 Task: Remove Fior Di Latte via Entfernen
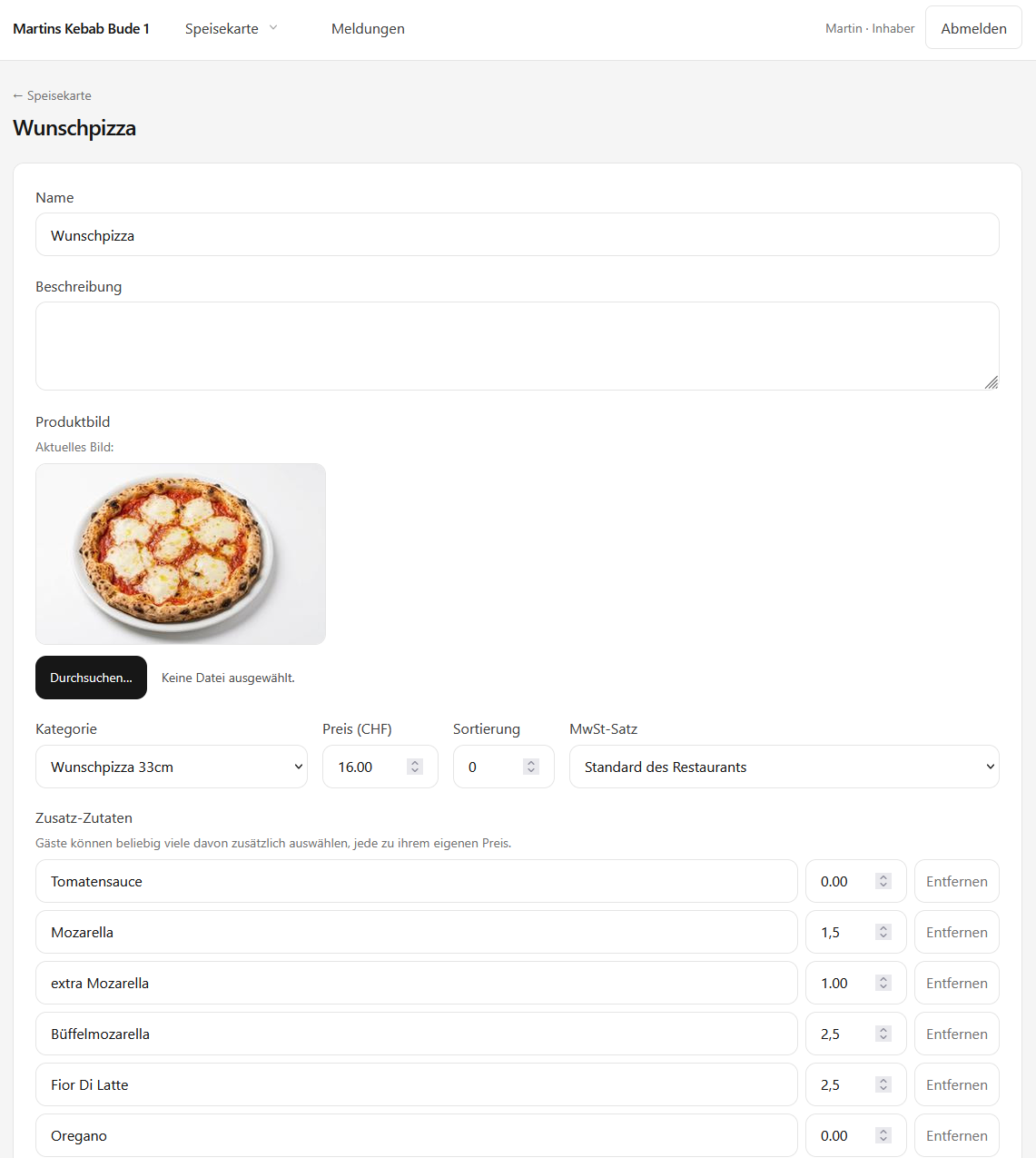[957, 1084]
